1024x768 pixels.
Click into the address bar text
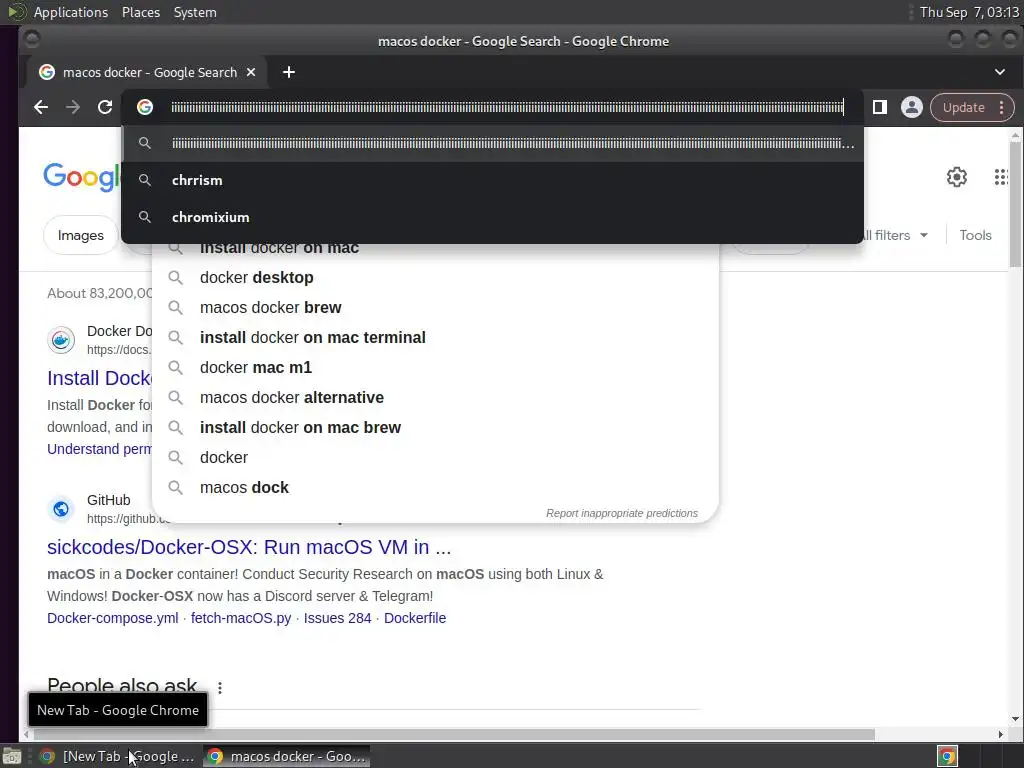pos(507,107)
